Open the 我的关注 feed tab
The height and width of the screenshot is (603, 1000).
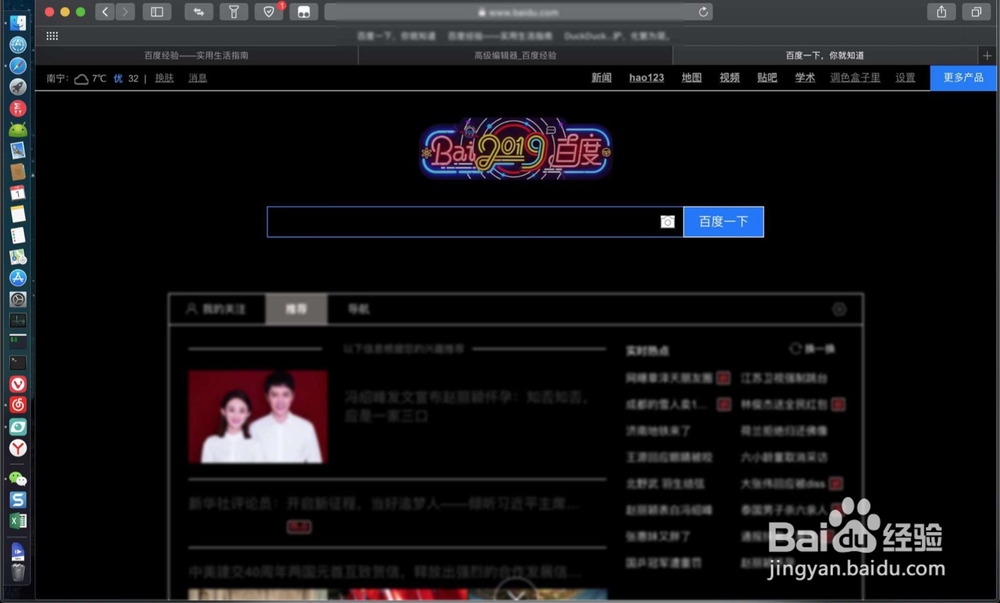pyautogui.click(x=217, y=309)
